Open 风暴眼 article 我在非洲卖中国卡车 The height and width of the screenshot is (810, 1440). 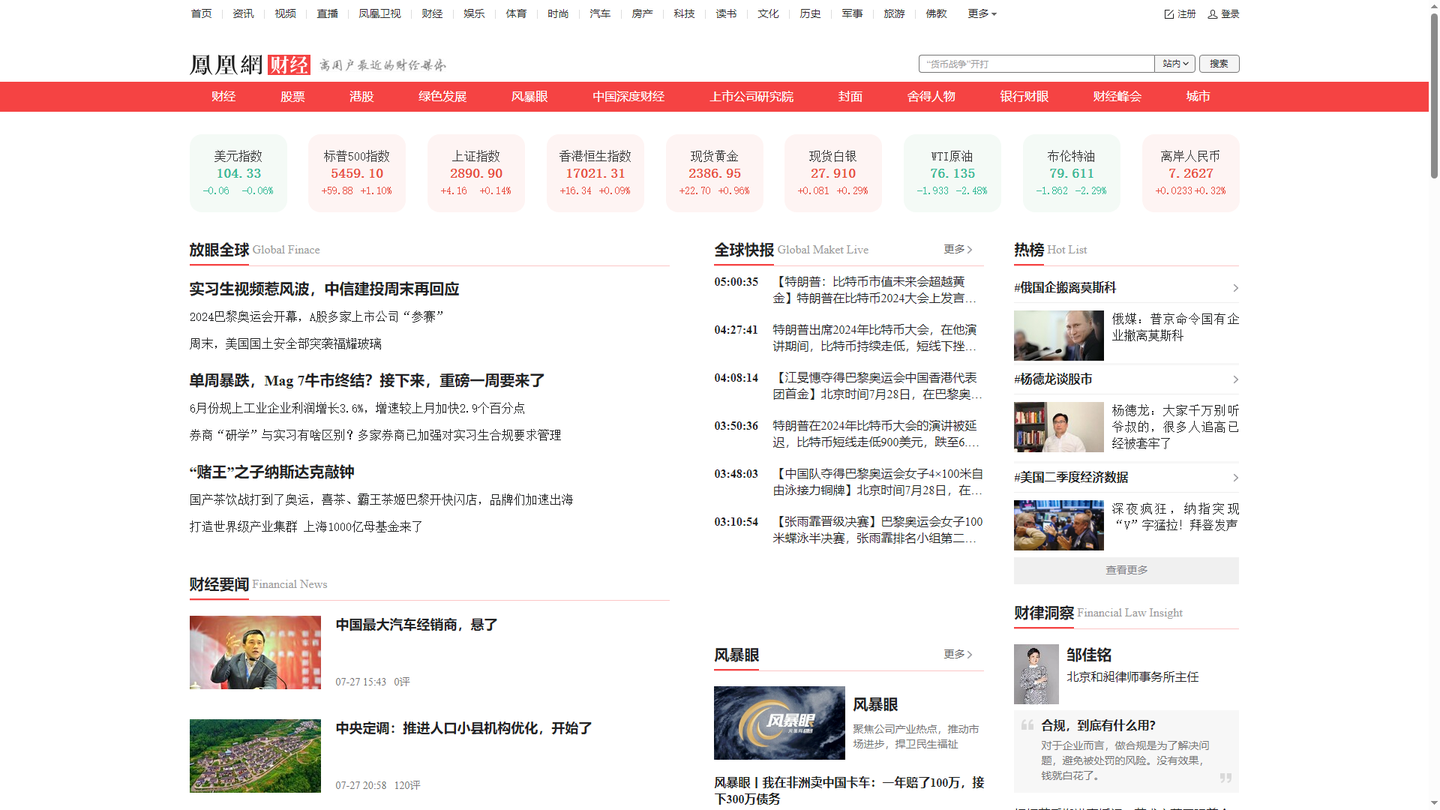coord(849,790)
